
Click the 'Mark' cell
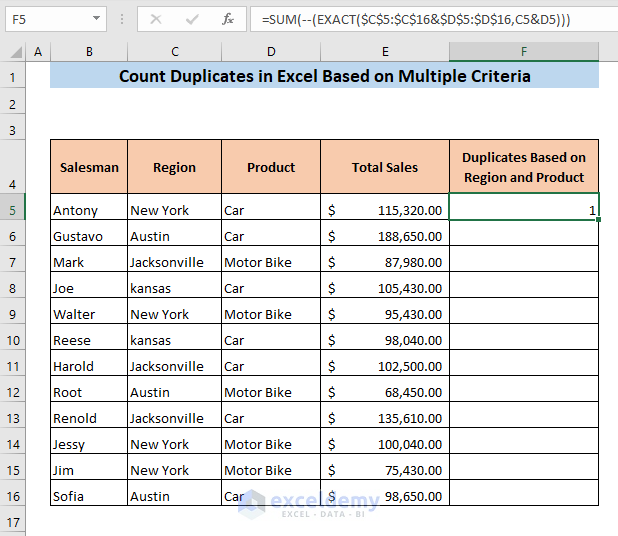(x=89, y=259)
